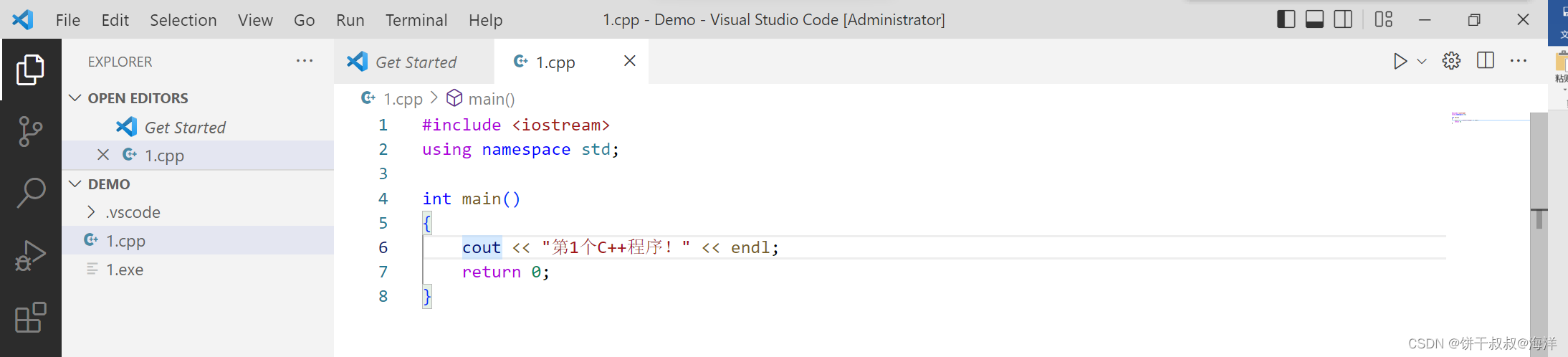Open the Help menu
Screen dimensions: 1568x357
point(486,20)
